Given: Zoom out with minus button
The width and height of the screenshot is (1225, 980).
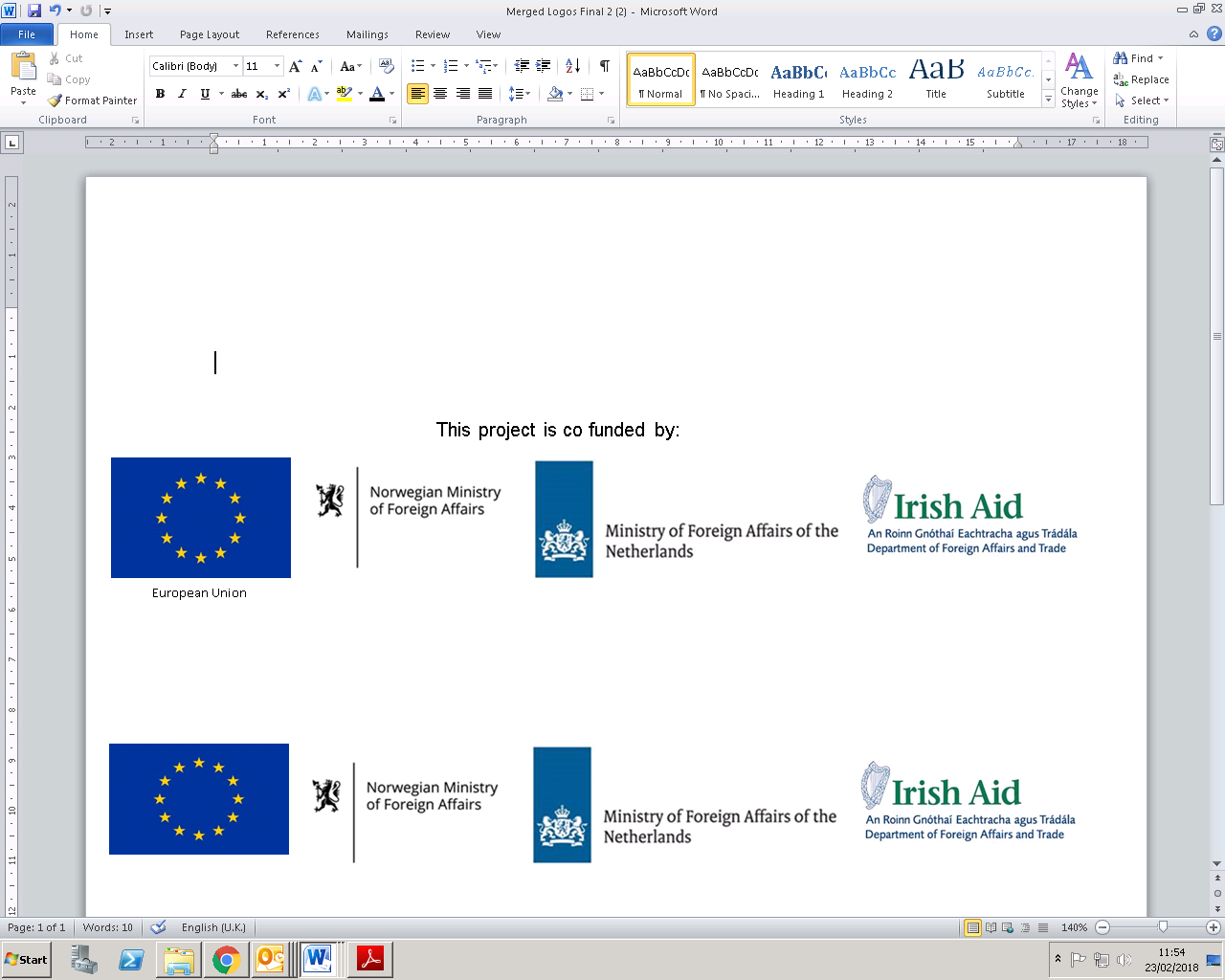Looking at the screenshot, I should pos(1102,927).
